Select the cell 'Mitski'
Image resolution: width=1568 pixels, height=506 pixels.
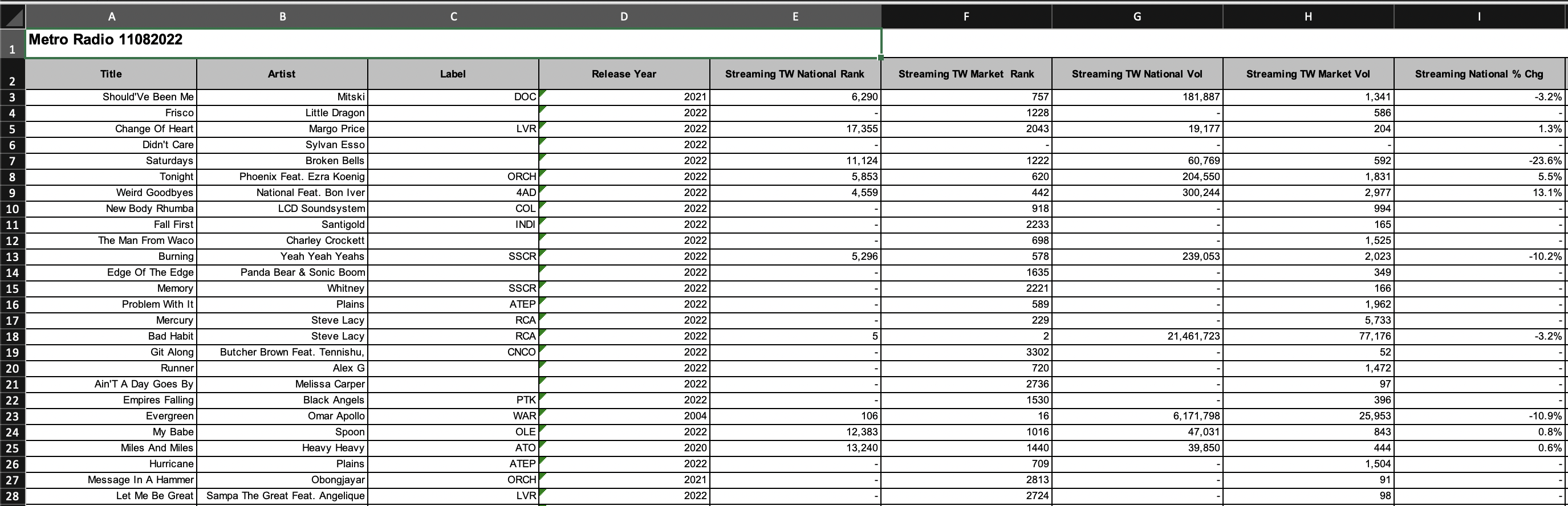point(282,97)
